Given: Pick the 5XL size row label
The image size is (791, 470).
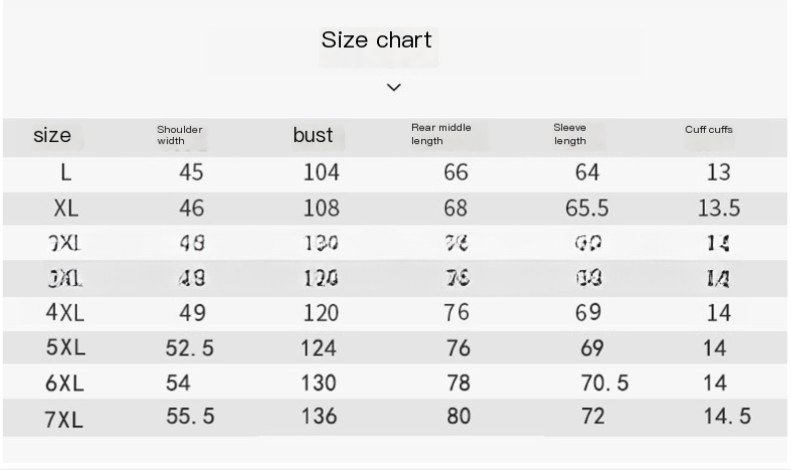Looking at the screenshot, I should coord(66,348).
